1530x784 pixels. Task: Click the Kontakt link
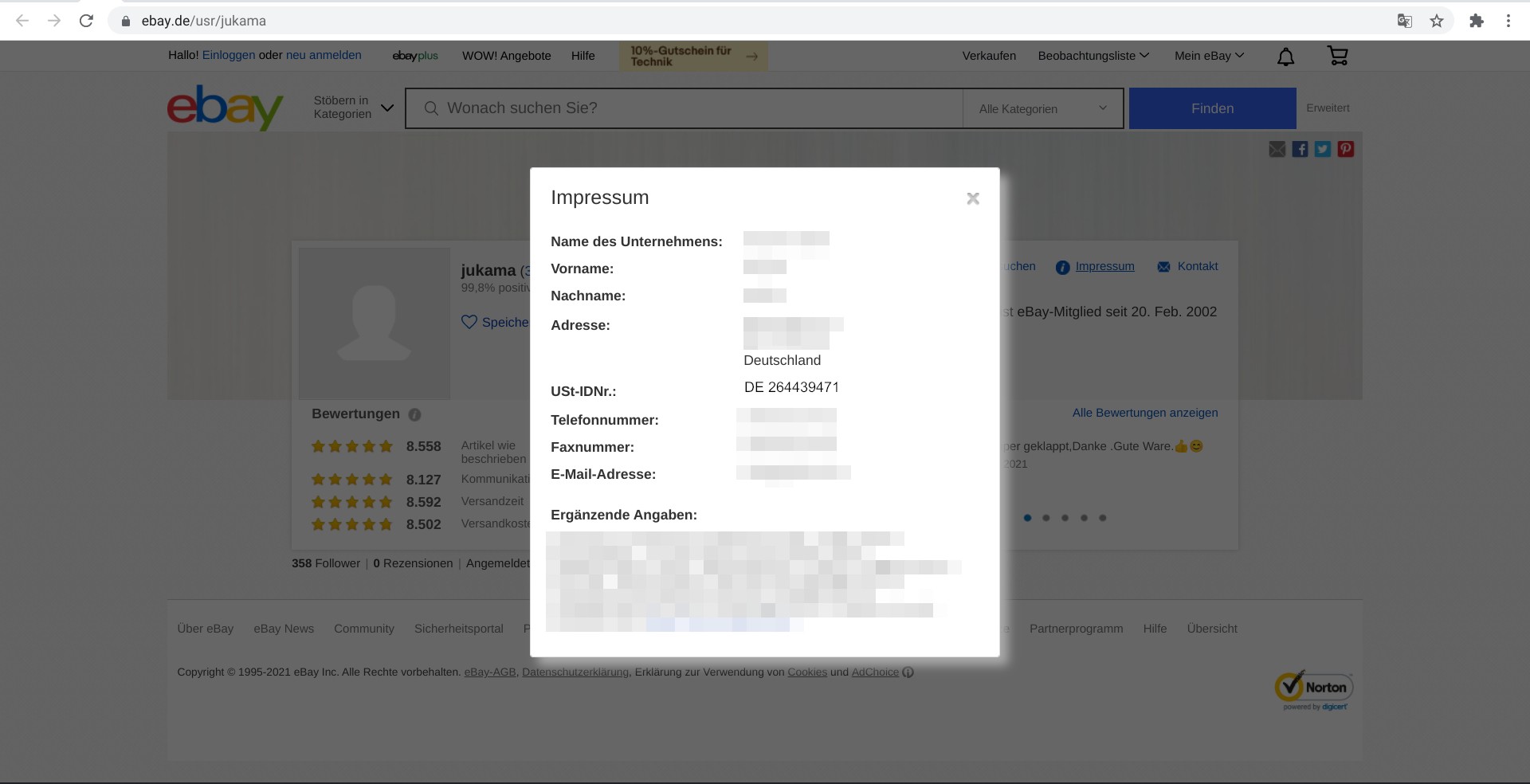[1198, 266]
